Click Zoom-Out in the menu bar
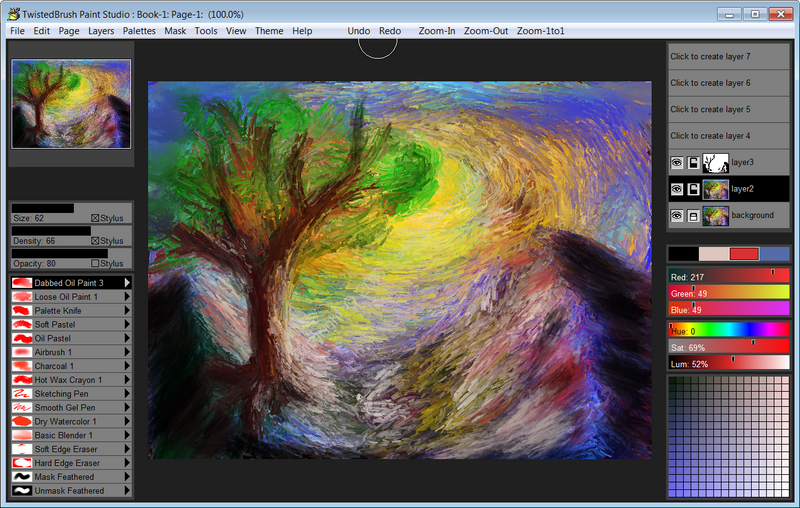800x508 pixels. 486,31
